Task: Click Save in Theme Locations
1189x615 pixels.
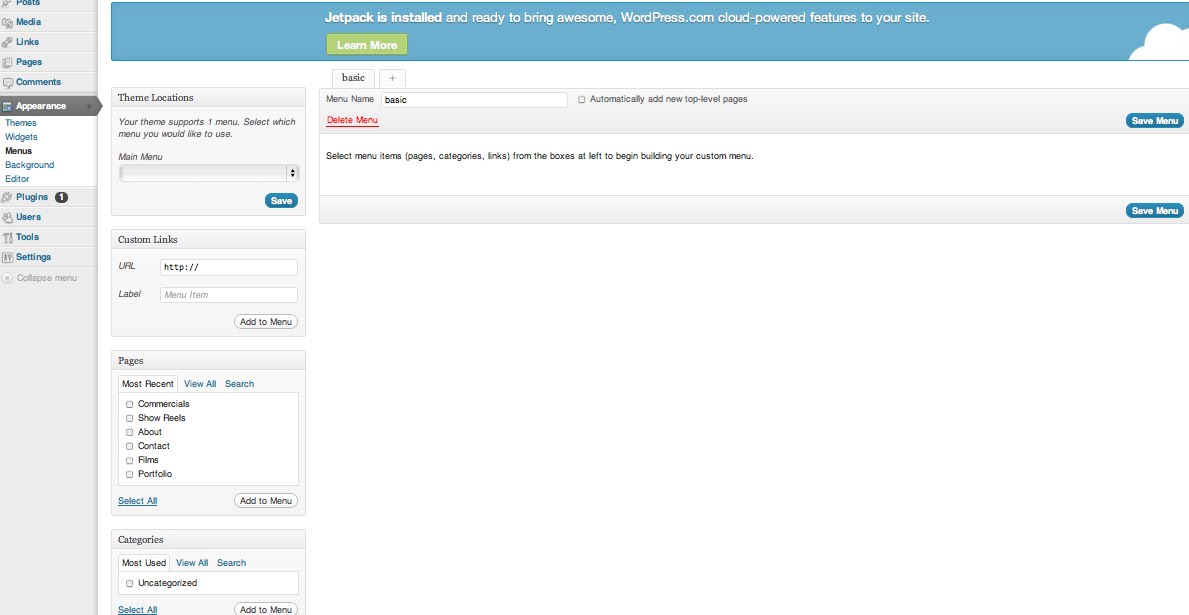Action: 281,201
